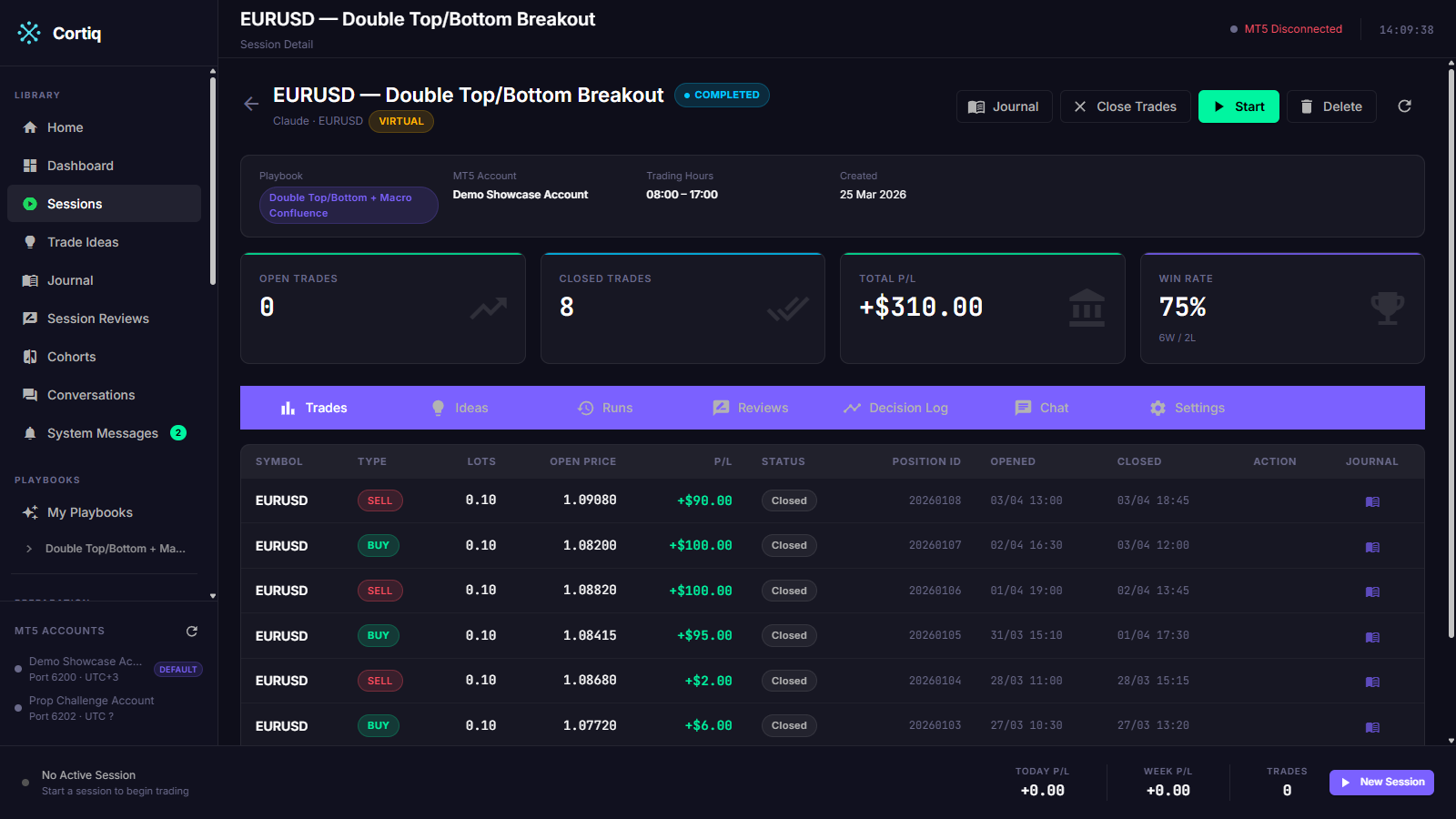Click the SELL badge for trade 20260108
1456x819 pixels.
(x=379, y=500)
